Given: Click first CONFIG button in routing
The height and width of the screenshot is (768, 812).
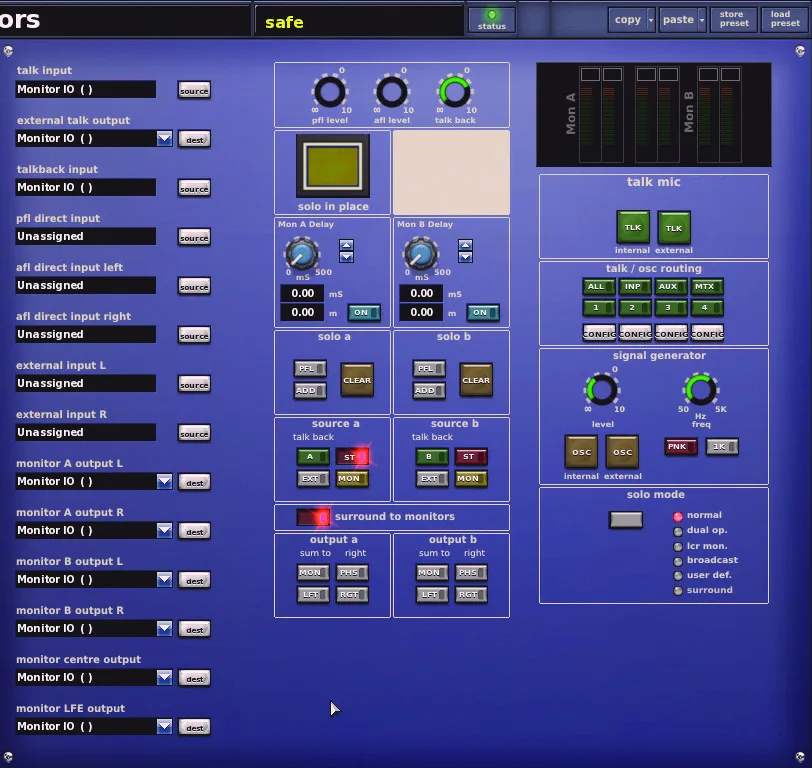Looking at the screenshot, I should click(599, 334).
